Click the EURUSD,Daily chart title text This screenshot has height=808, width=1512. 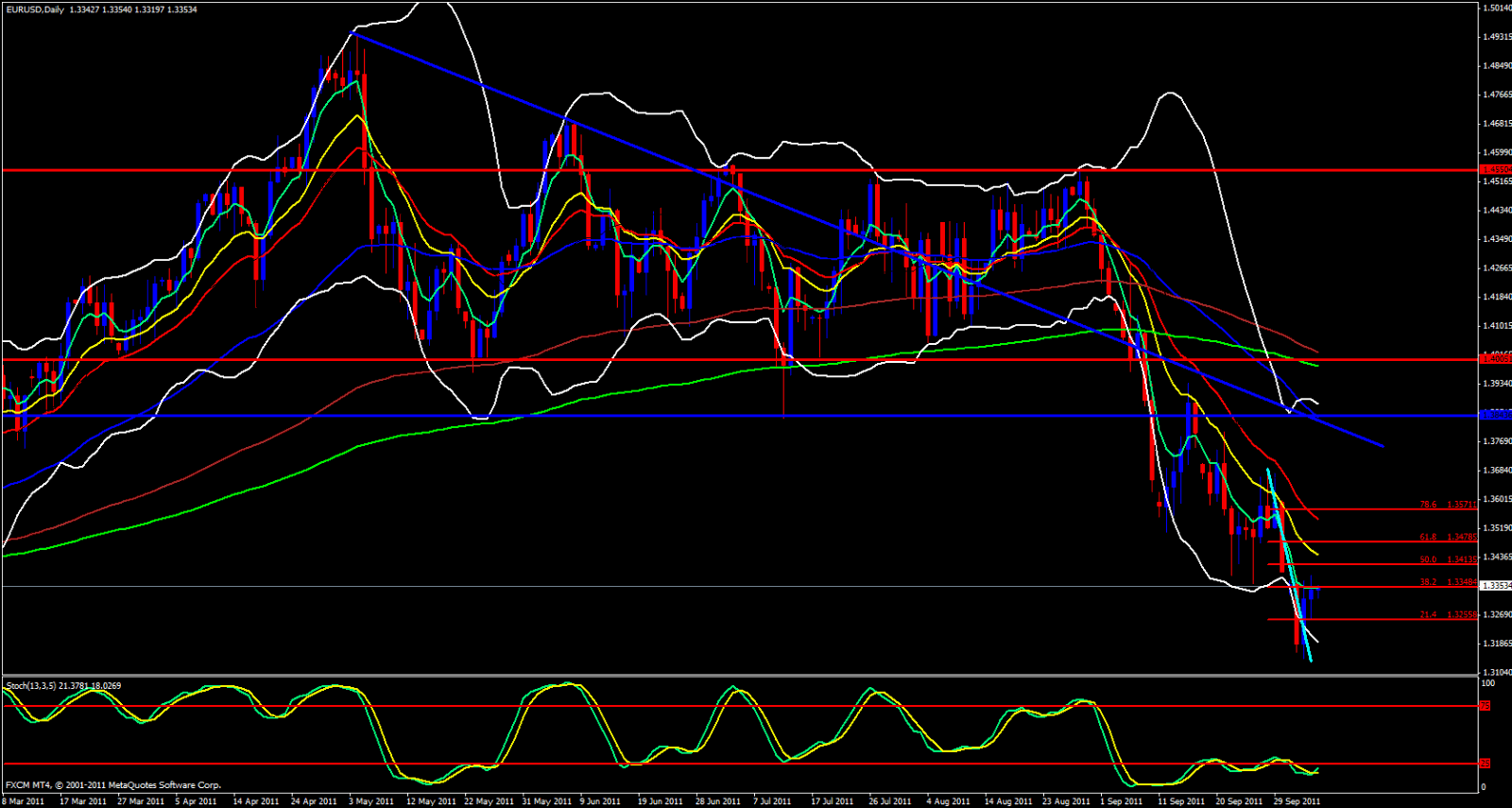pyautogui.click(x=34, y=9)
